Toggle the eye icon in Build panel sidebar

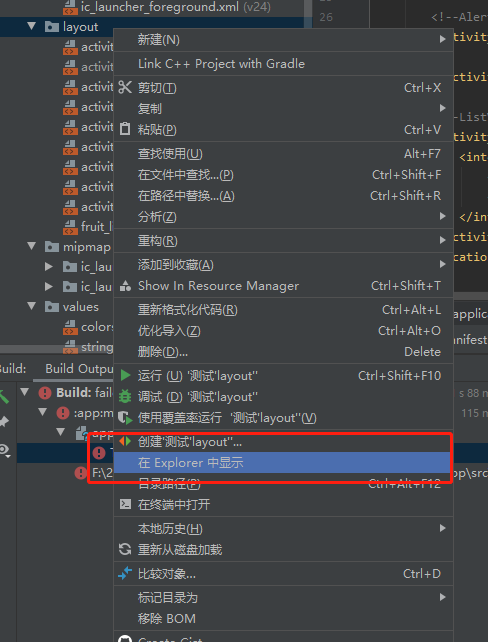point(5,450)
